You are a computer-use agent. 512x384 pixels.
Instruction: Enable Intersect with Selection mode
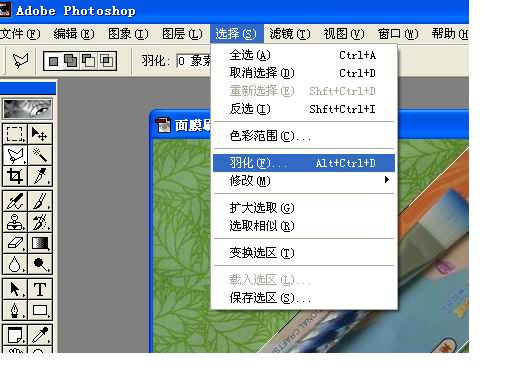[x=107, y=61]
